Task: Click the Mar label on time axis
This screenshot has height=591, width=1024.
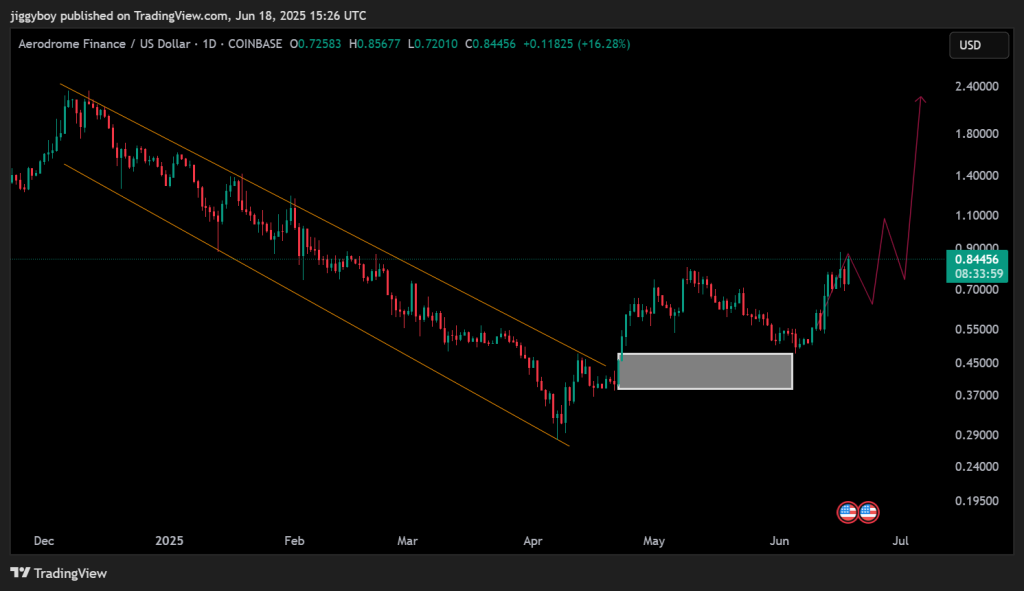Action: click(408, 541)
